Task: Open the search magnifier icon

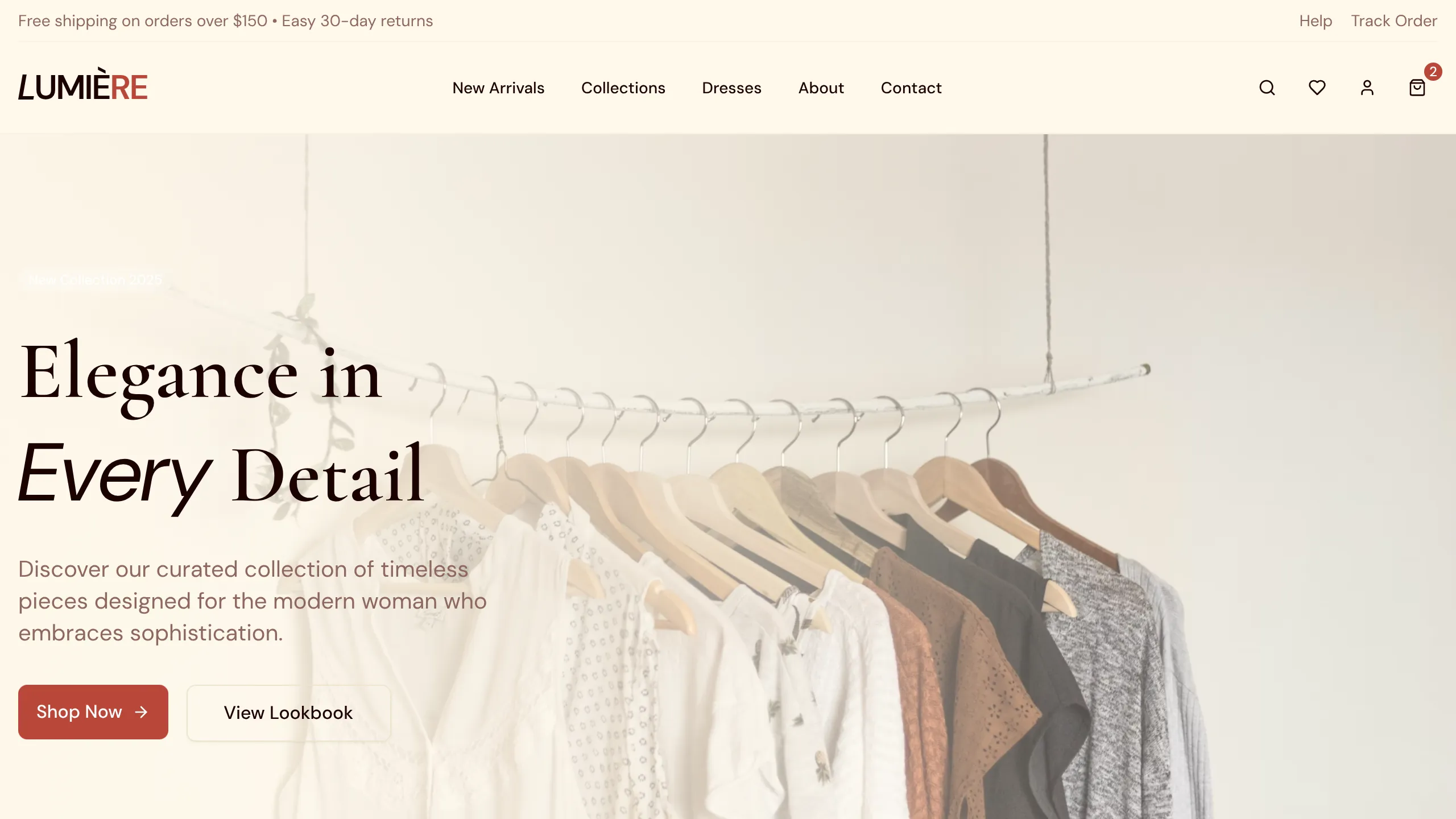Action: coord(1267,88)
